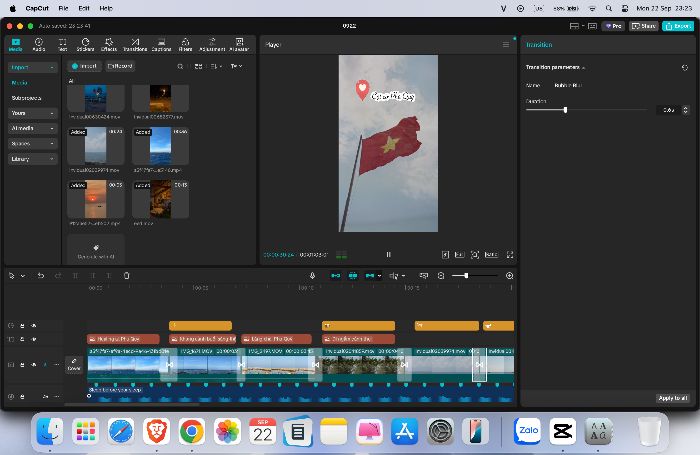Switch media list to grid view

point(199,66)
